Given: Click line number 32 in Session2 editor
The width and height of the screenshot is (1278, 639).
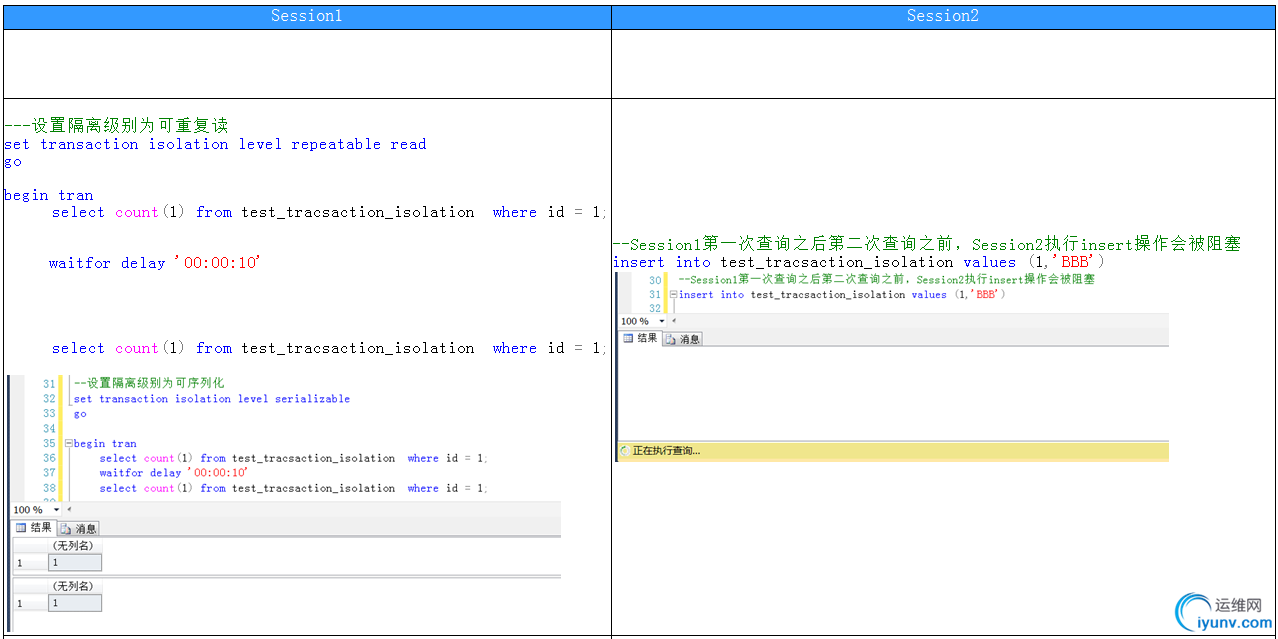Looking at the screenshot, I should point(655,309).
